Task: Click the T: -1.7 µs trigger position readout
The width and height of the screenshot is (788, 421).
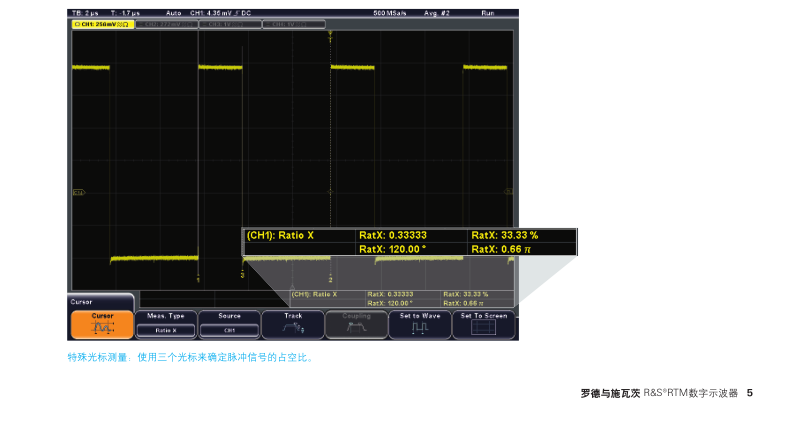Action: click(125, 13)
